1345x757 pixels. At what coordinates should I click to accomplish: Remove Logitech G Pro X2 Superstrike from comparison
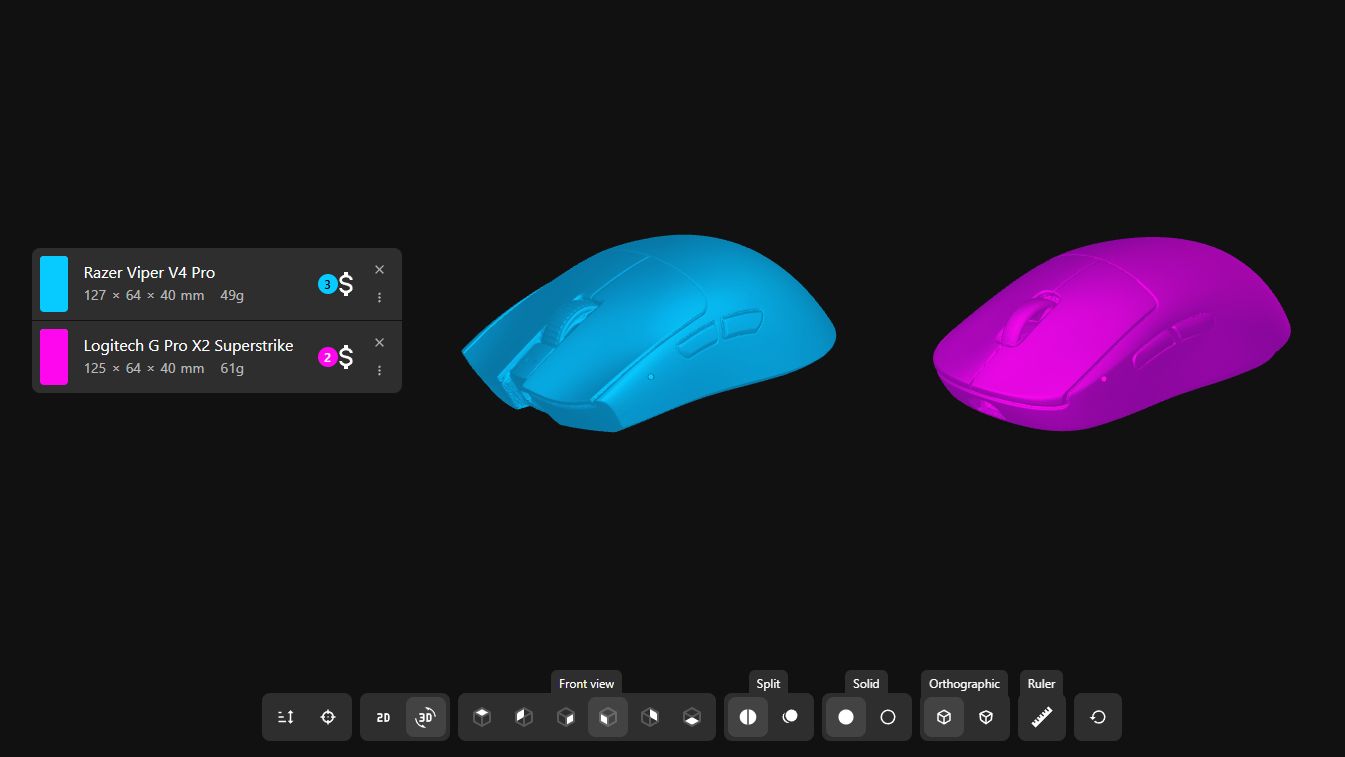[379, 343]
